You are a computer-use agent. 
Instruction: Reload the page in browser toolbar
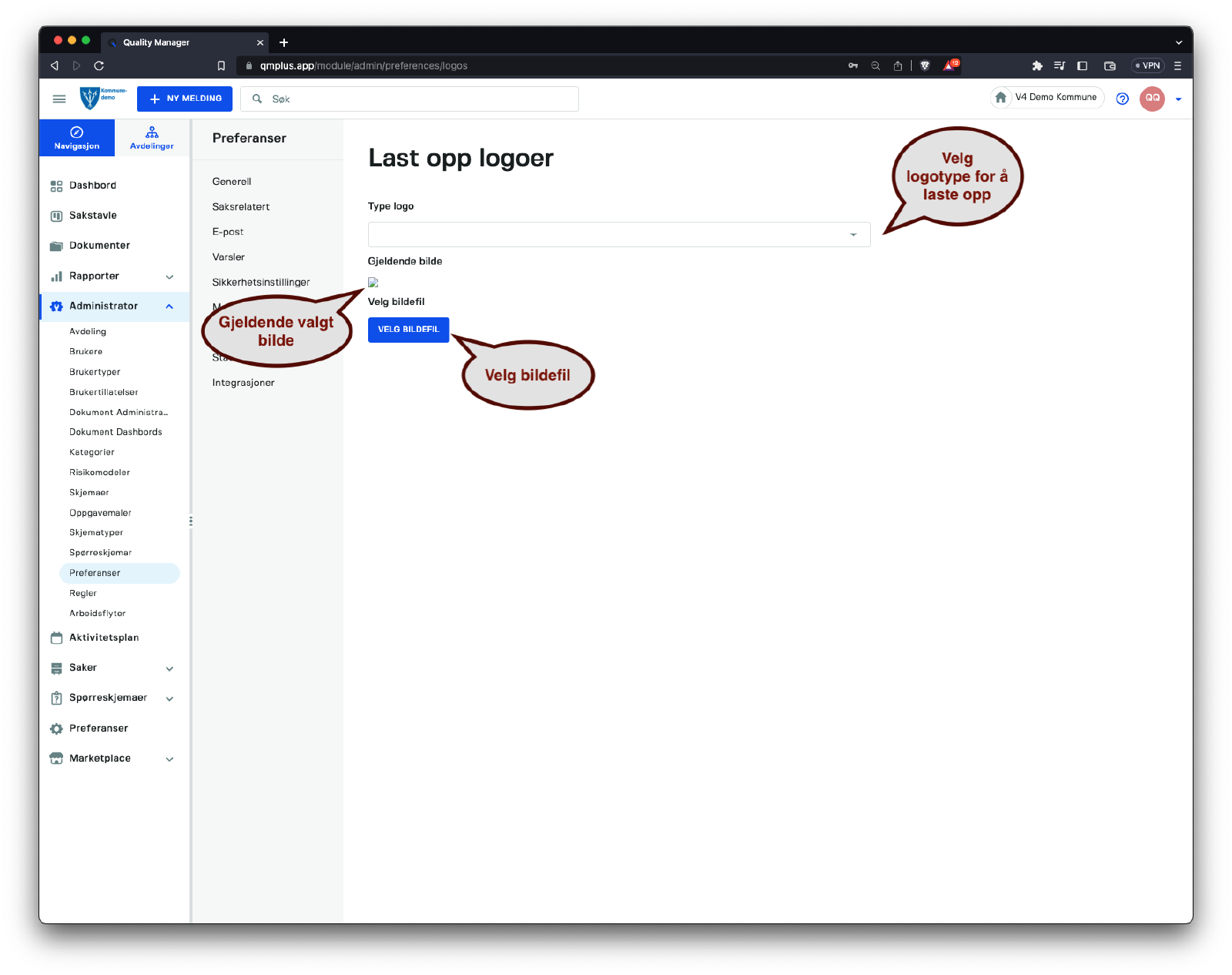pos(99,65)
